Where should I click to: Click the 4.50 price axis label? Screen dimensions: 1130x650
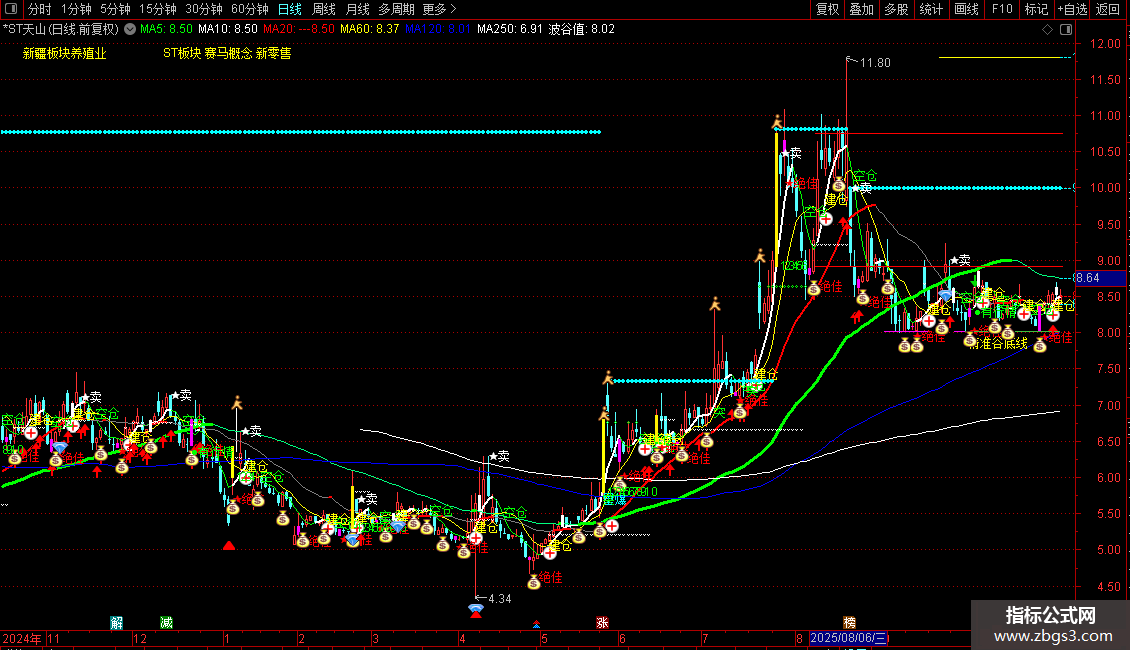1108,587
